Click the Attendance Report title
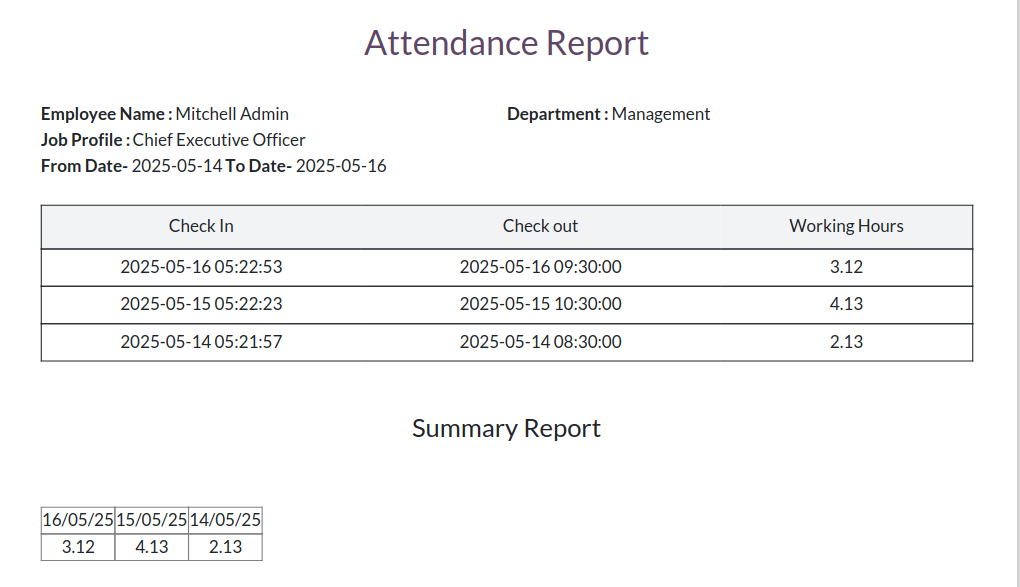The image size is (1020, 587). (506, 43)
